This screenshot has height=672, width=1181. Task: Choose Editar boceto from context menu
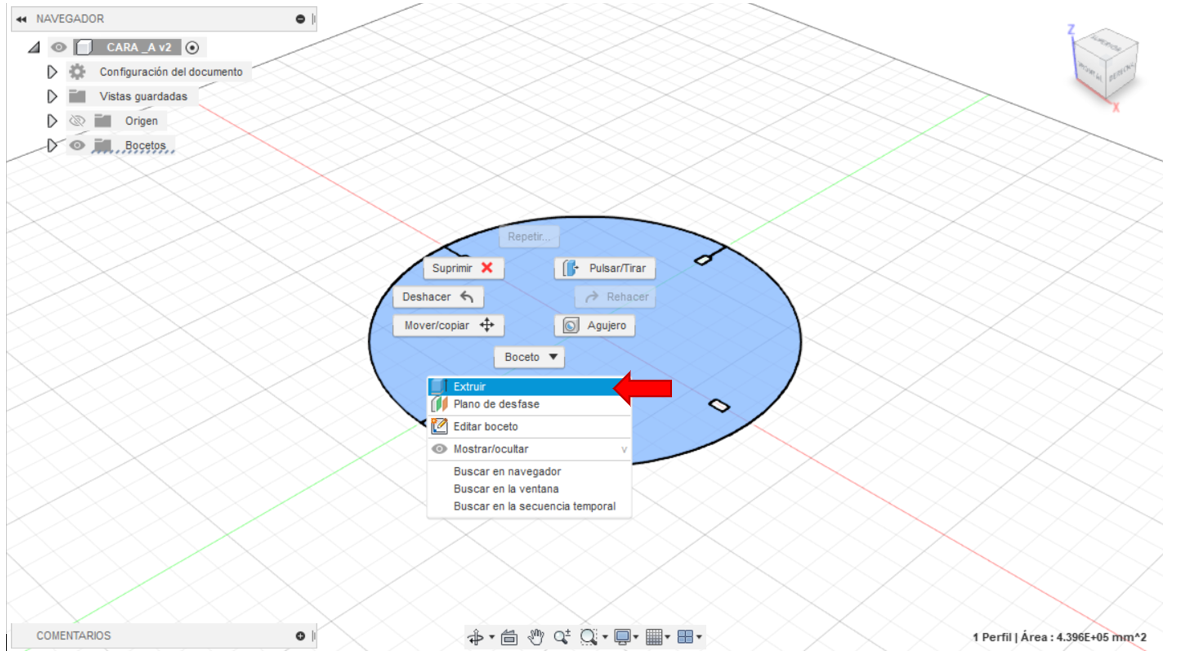click(x=529, y=426)
